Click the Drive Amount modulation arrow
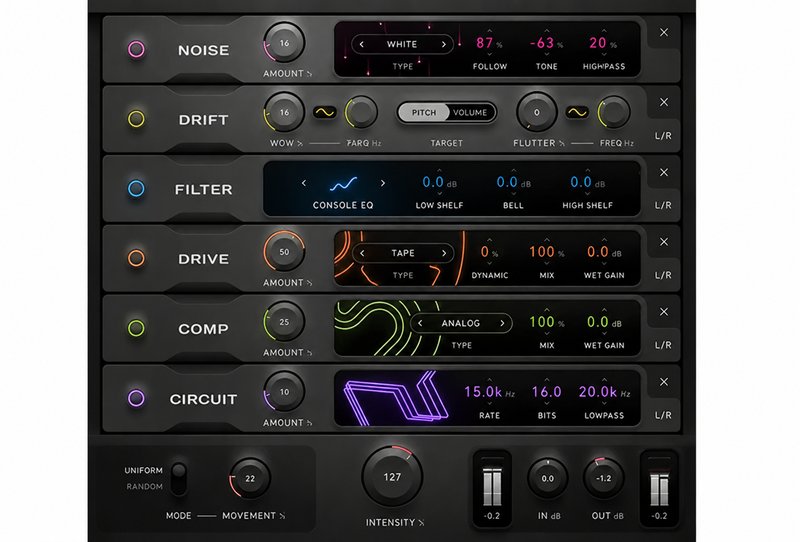The height and width of the screenshot is (542, 800). pyautogui.click(x=309, y=283)
